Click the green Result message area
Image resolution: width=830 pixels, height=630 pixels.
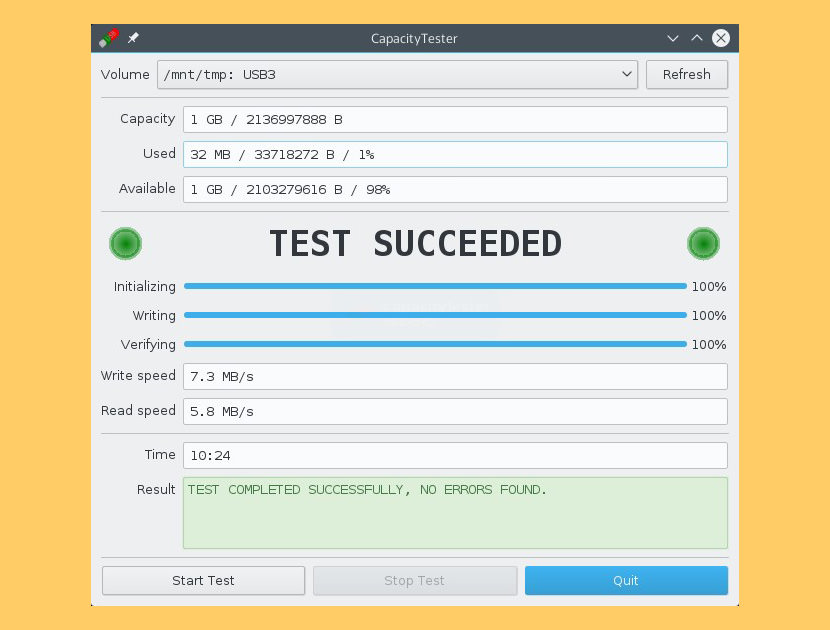point(455,514)
